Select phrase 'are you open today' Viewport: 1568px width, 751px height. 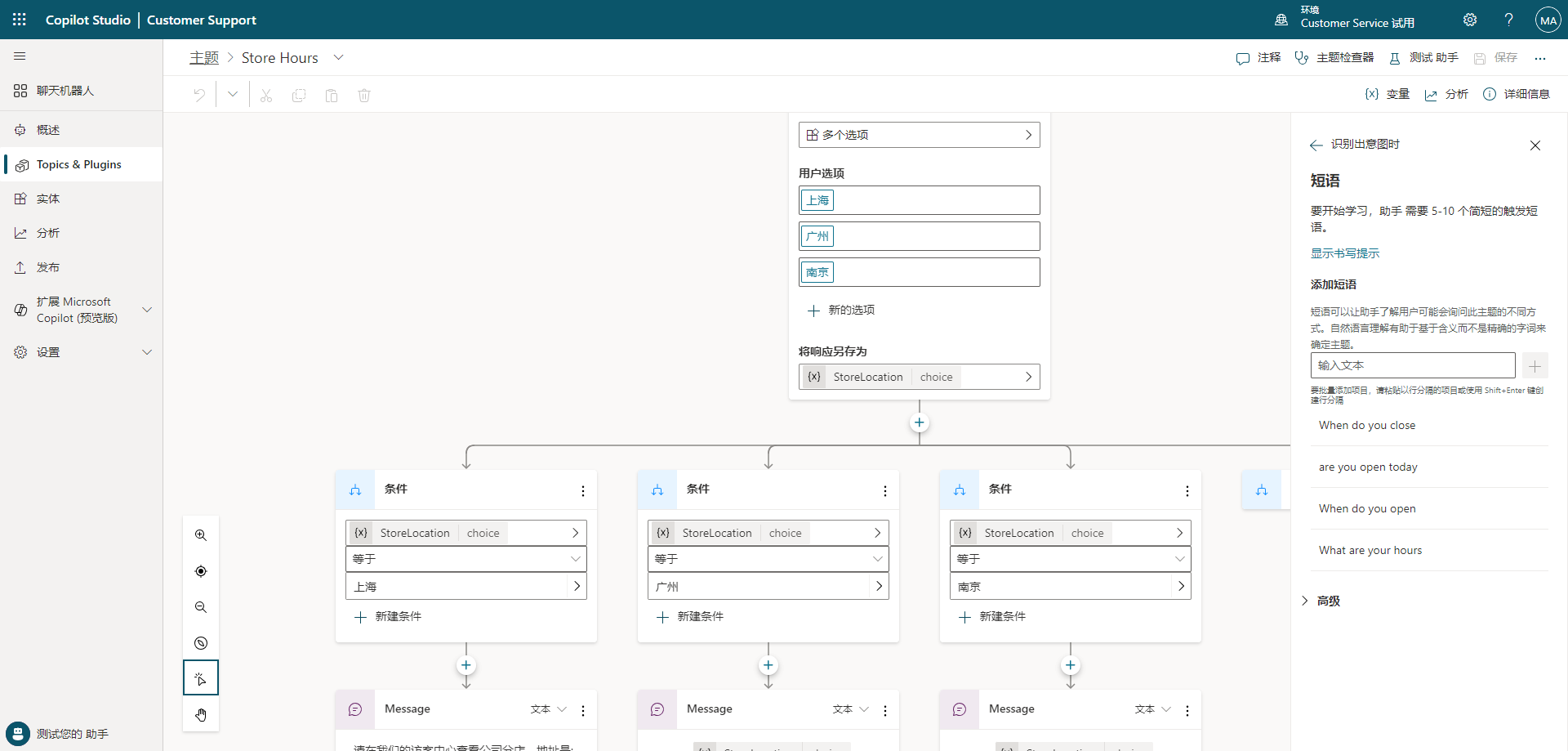point(1429,467)
